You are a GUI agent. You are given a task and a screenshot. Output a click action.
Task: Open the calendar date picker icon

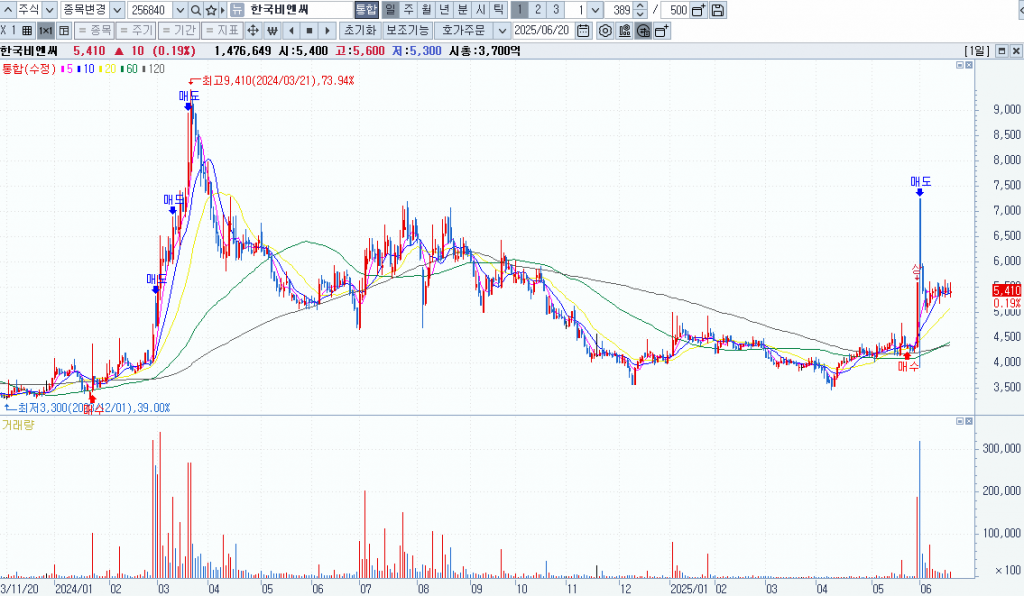(x=582, y=30)
